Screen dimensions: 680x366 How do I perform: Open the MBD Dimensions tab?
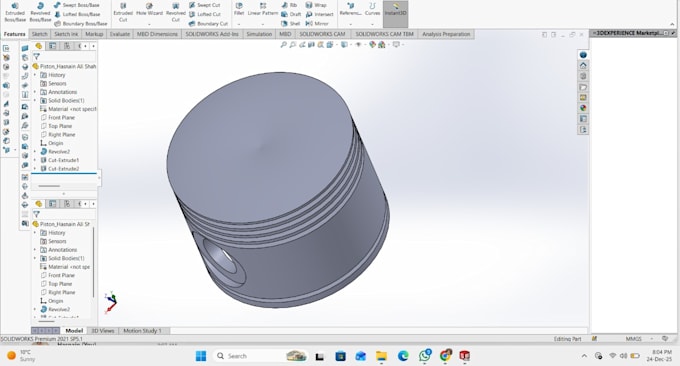click(x=157, y=34)
